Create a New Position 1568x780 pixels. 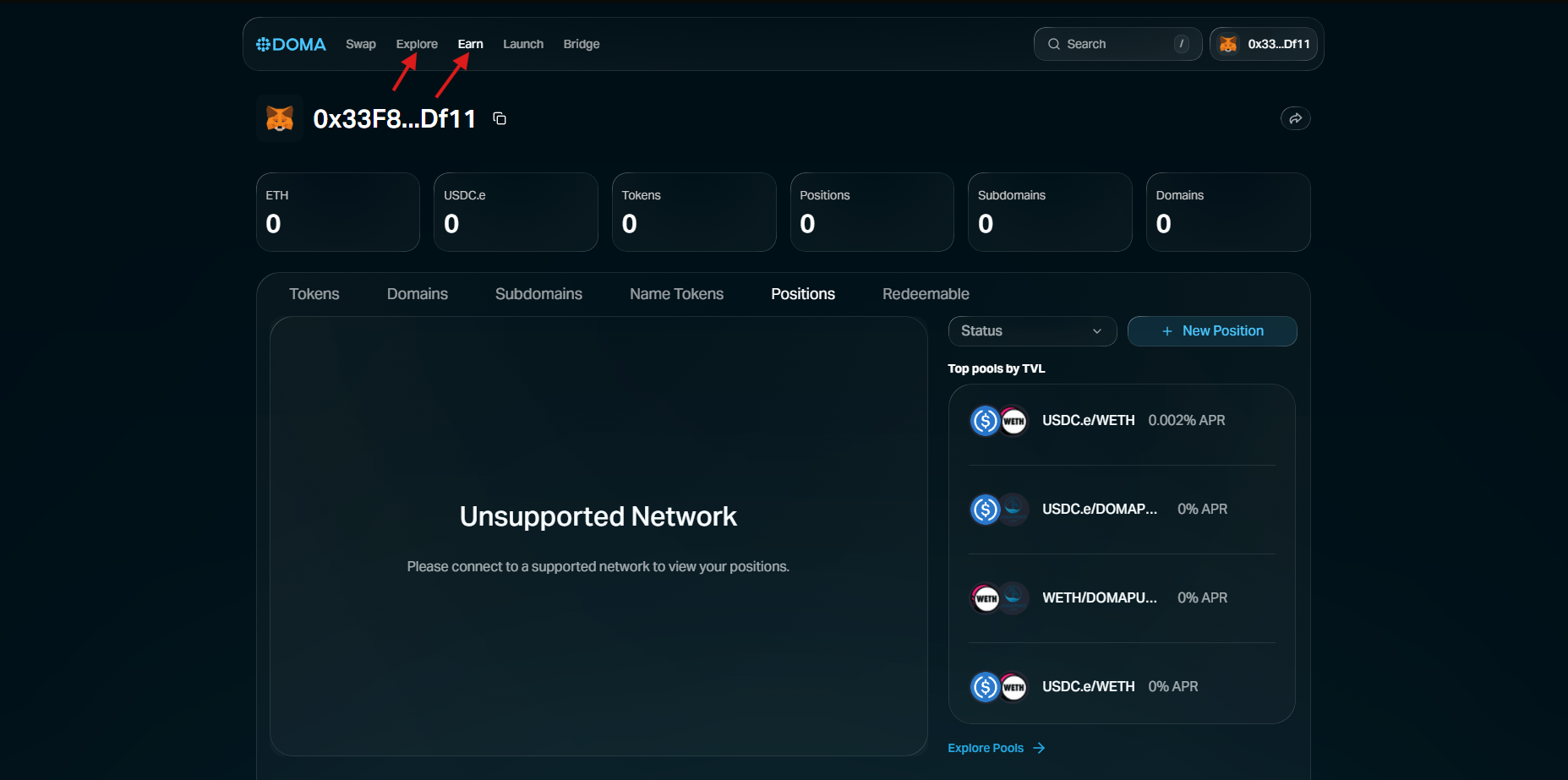tap(1212, 331)
